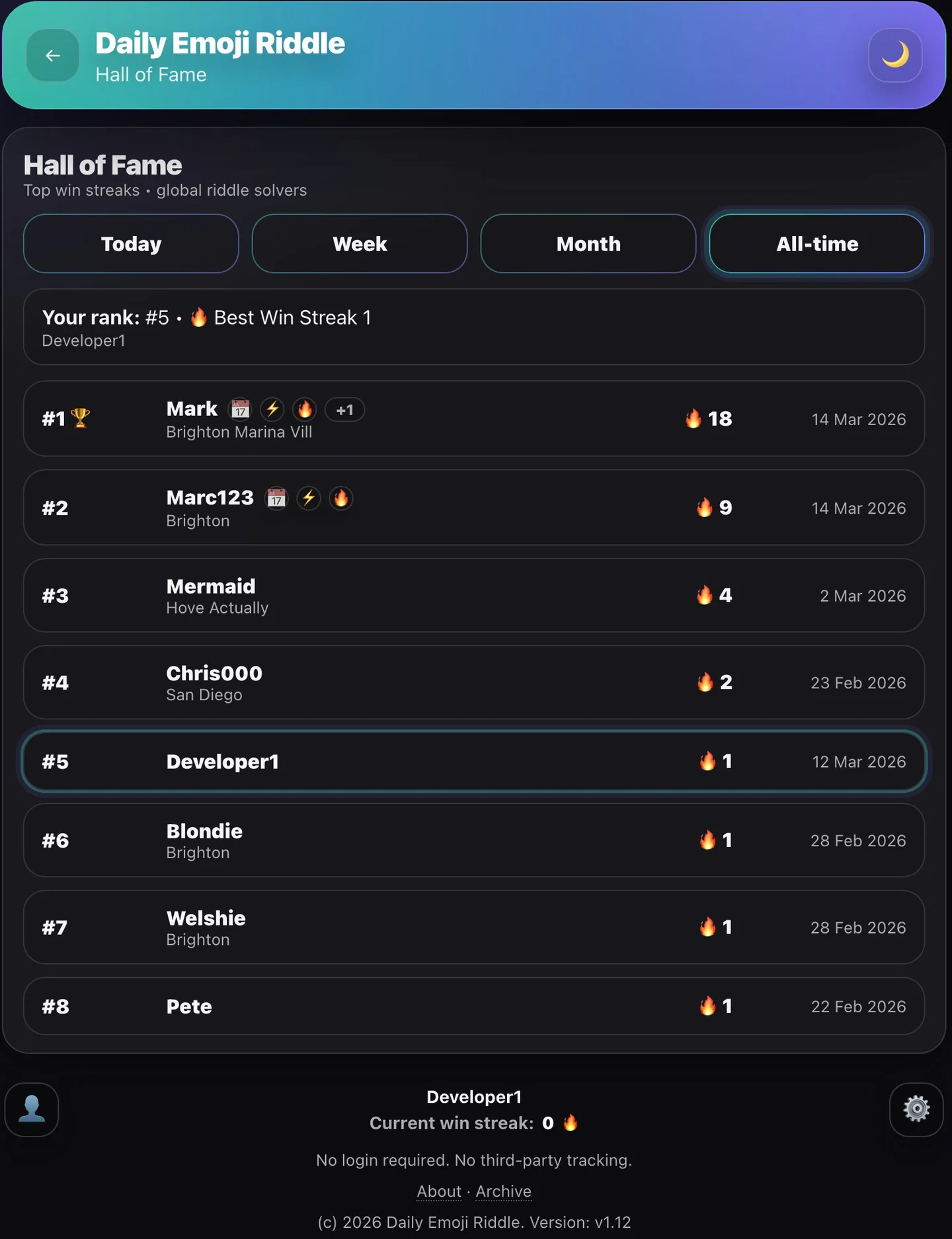Click the current win streak fire counter
The image size is (952, 1239).
[569, 1122]
